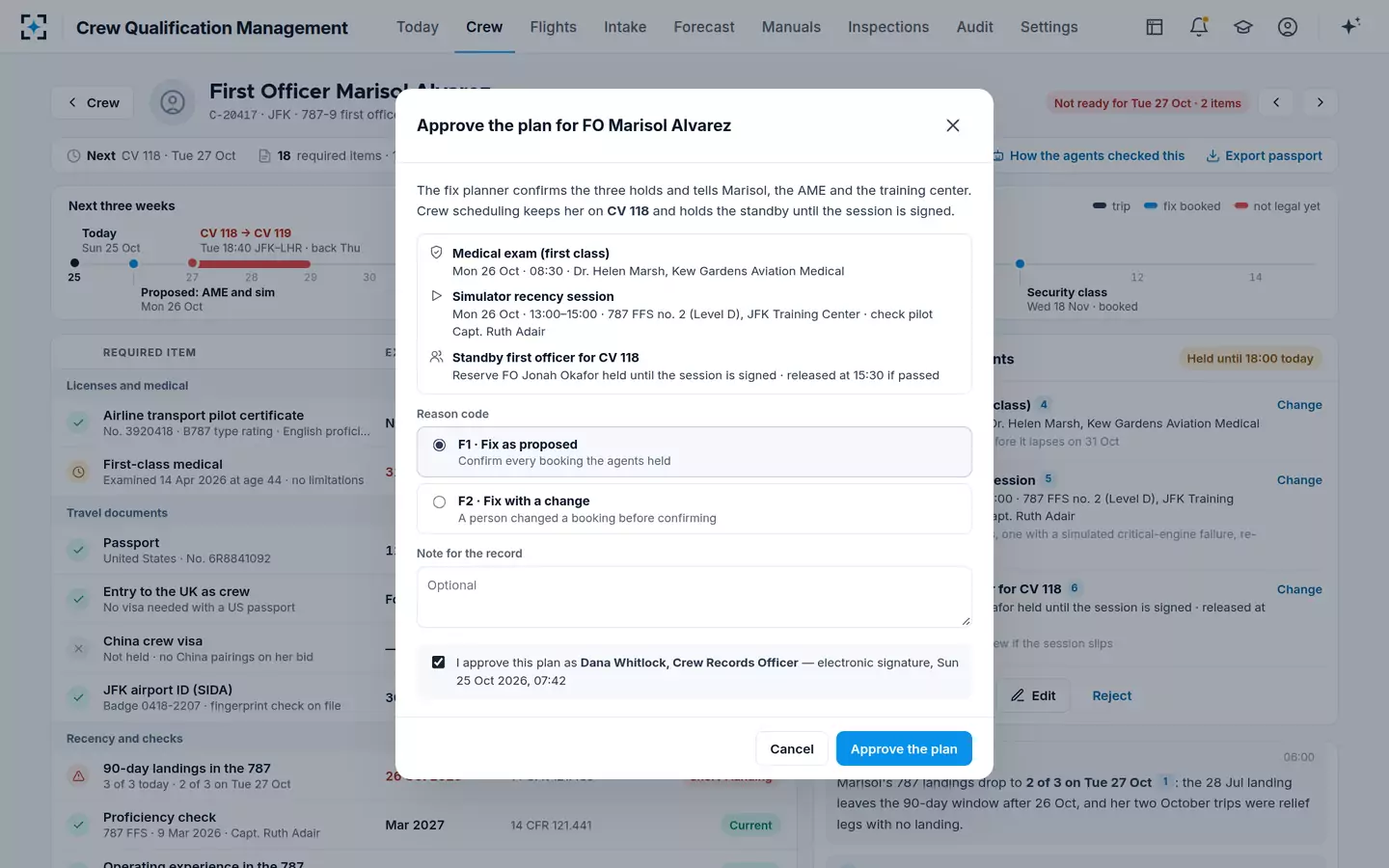Select reason code F1 Fix as proposed
This screenshot has width=1389, height=868.
click(x=694, y=452)
